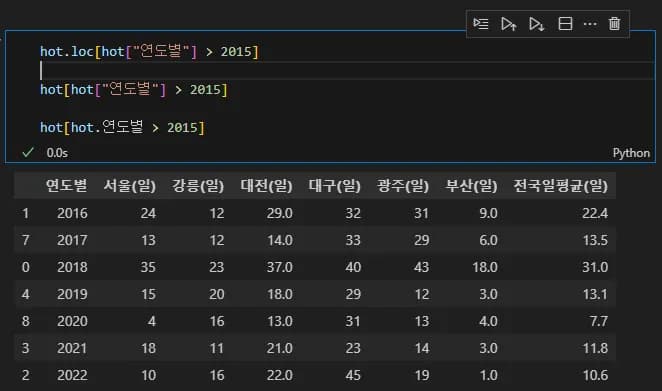The width and height of the screenshot is (662, 391).
Task: Click the 대전(일) column header
Action: (266, 185)
